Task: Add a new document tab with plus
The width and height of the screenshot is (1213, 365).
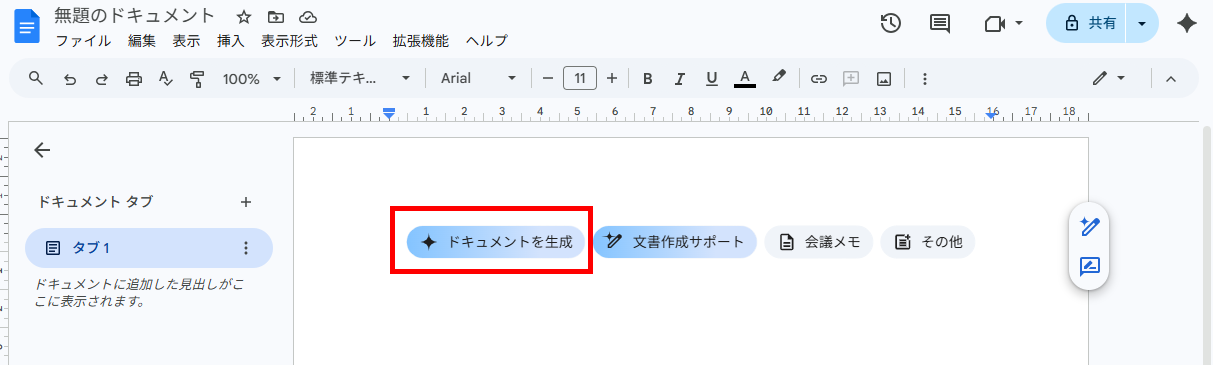Action: (246, 201)
